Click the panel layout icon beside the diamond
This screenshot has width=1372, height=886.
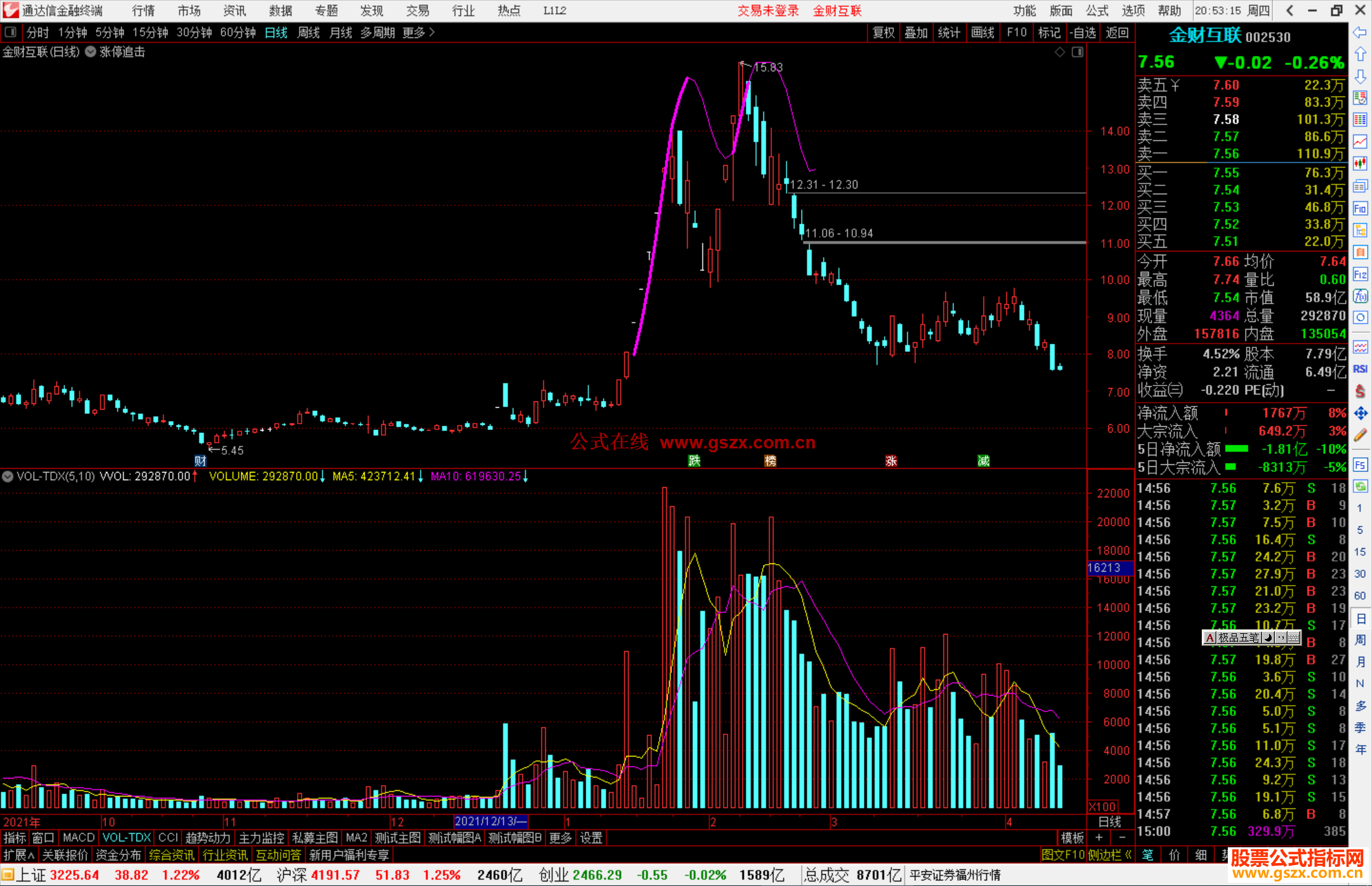(1077, 52)
